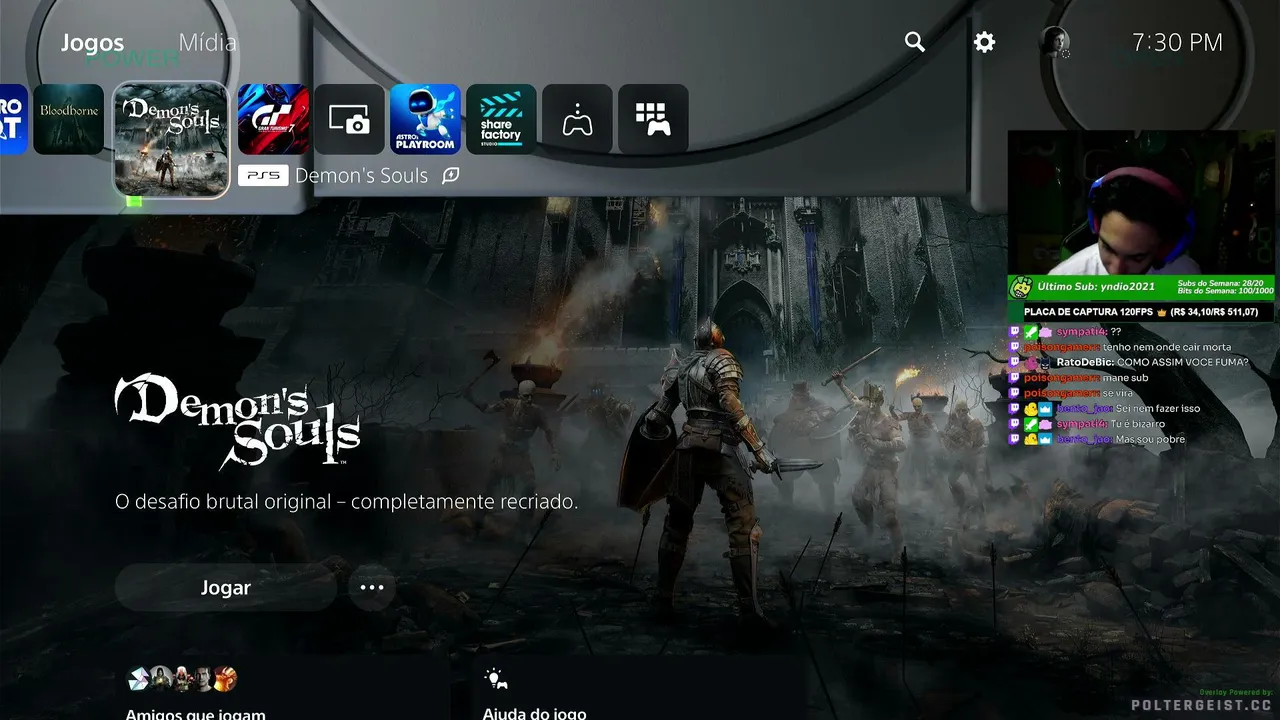The width and height of the screenshot is (1280, 720).
Task: Click the 'PLACA DE CAPTURA 120FPS' goal text
Action: click(x=1090, y=312)
